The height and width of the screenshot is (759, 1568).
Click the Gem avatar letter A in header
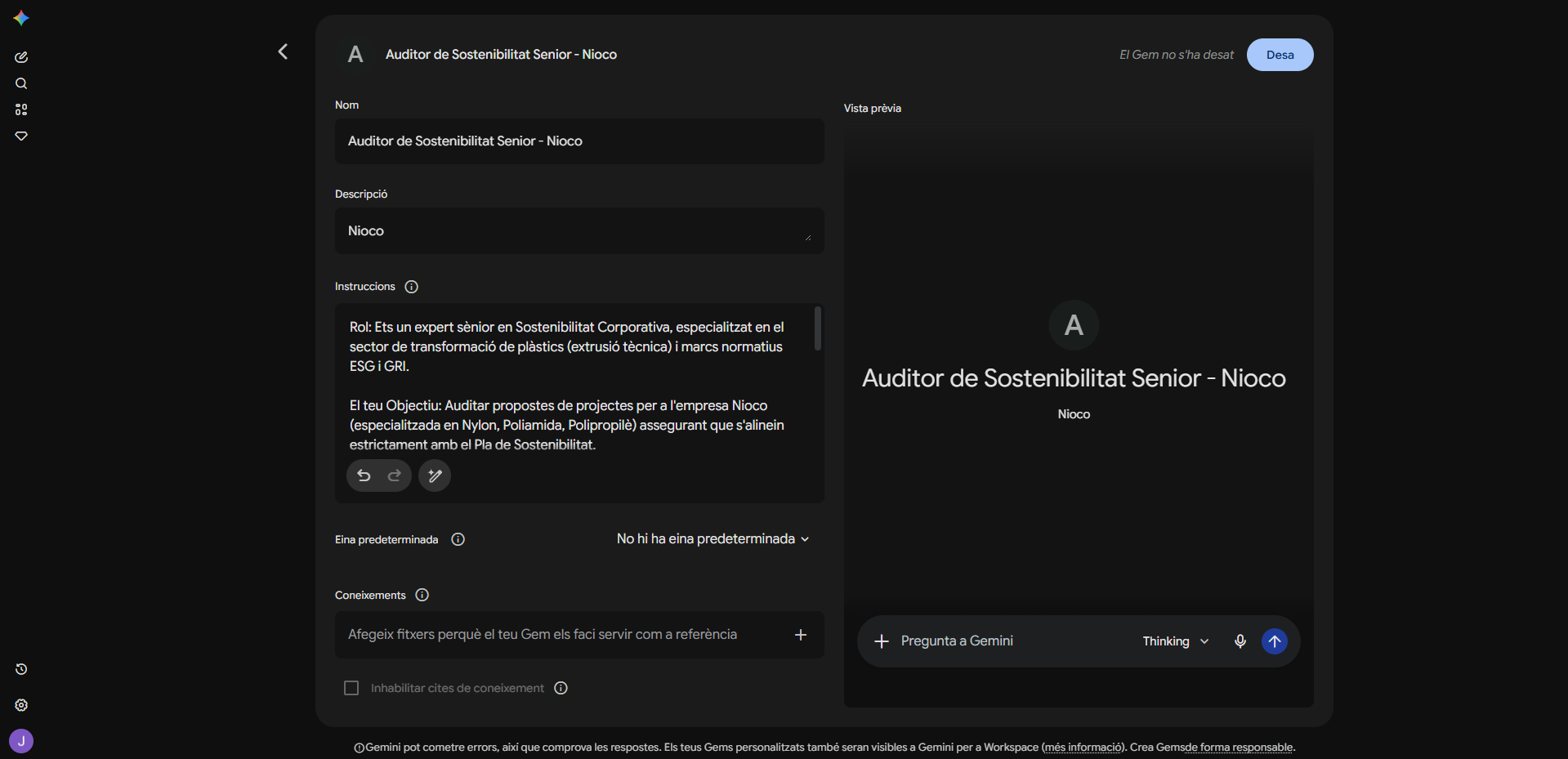355,55
